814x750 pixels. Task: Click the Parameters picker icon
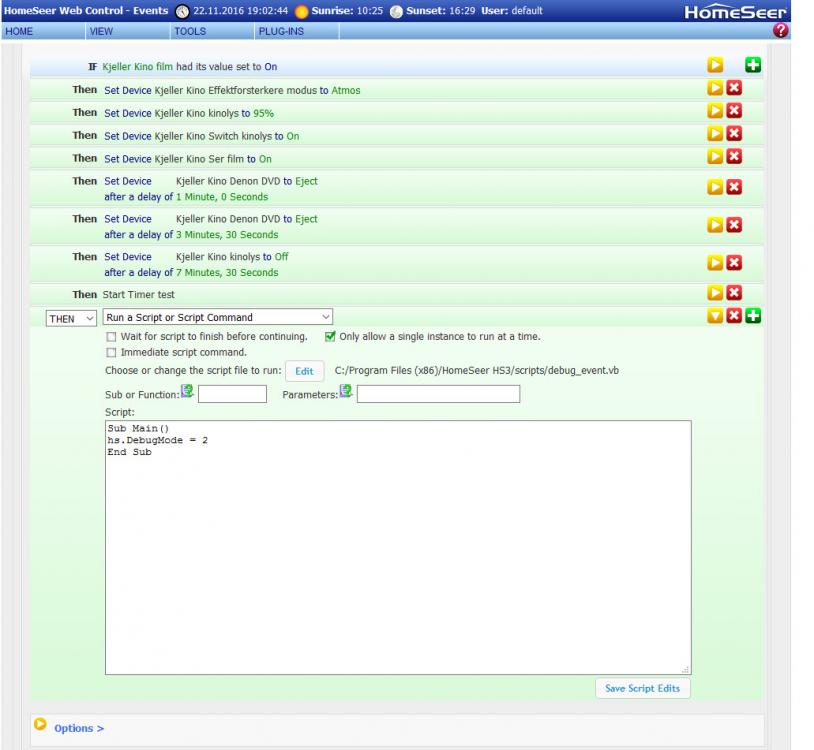coord(346,391)
